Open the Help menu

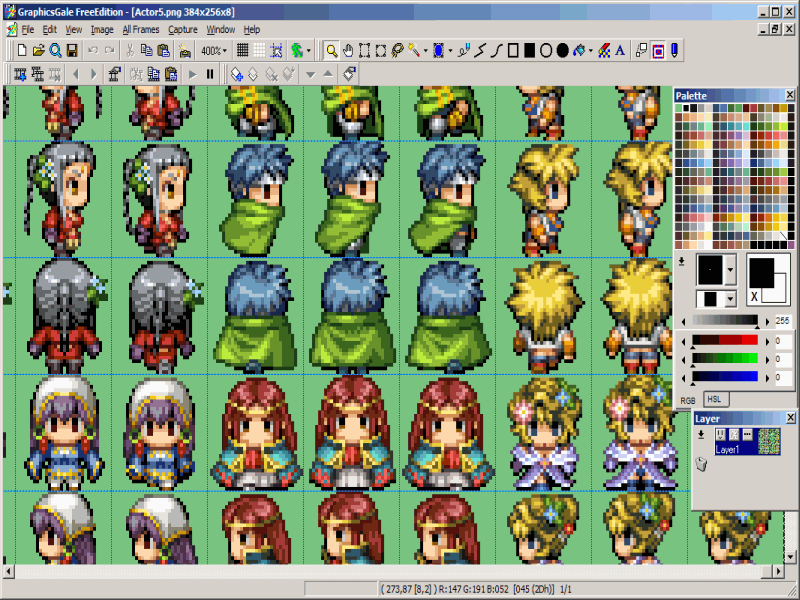pyautogui.click(x=252, y=30)
